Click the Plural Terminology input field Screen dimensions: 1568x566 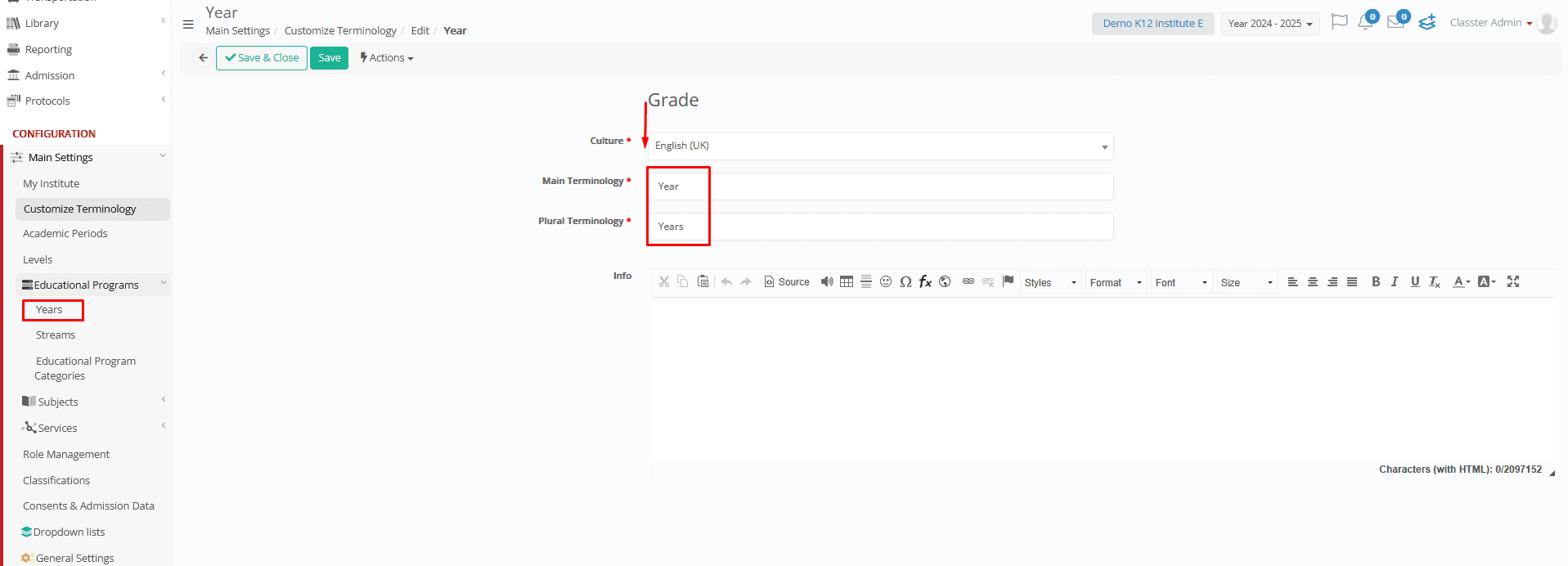(x=881, y=227)
